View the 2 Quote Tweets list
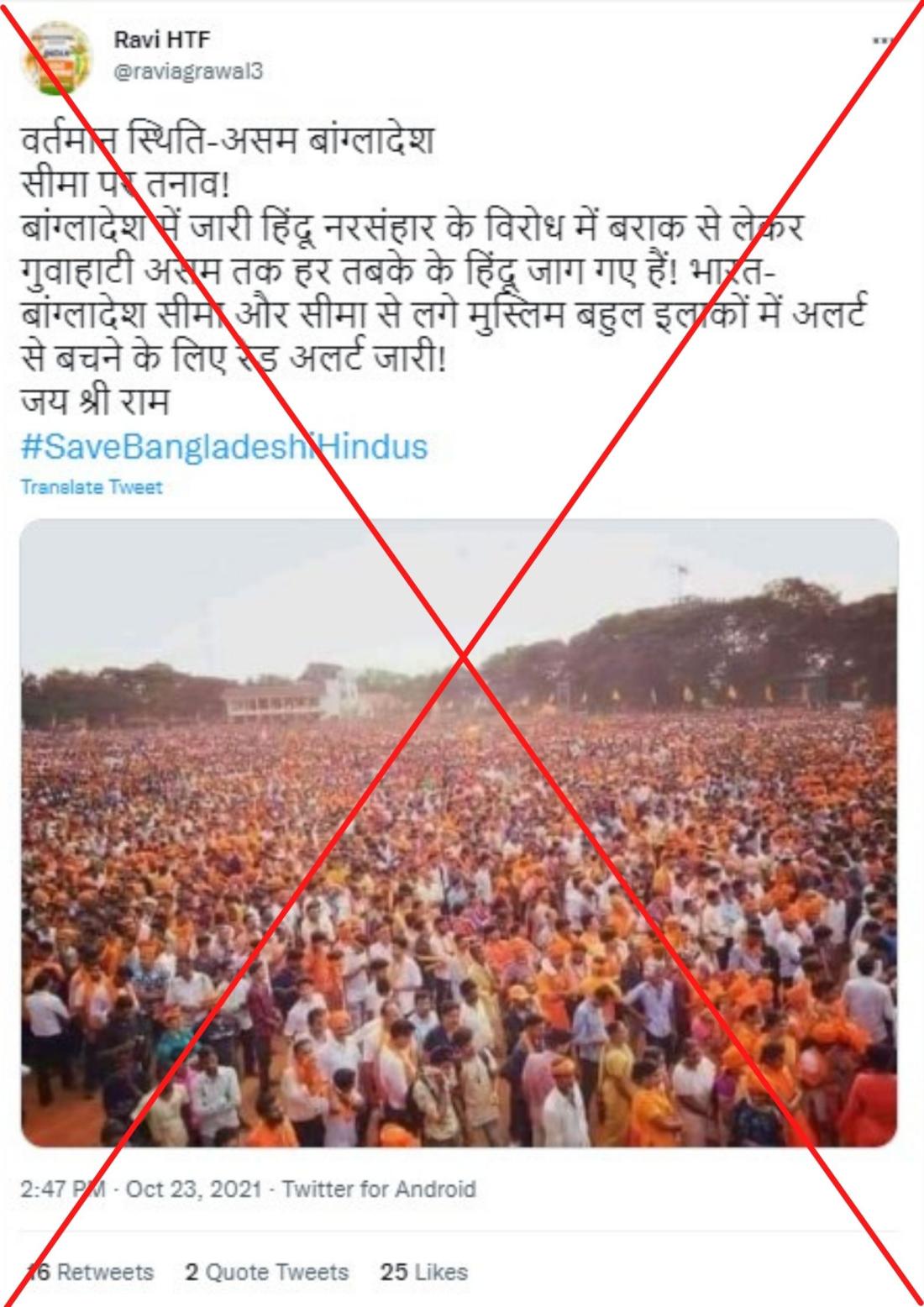This screenshot has height=1307, width=924. [267, 1272]
